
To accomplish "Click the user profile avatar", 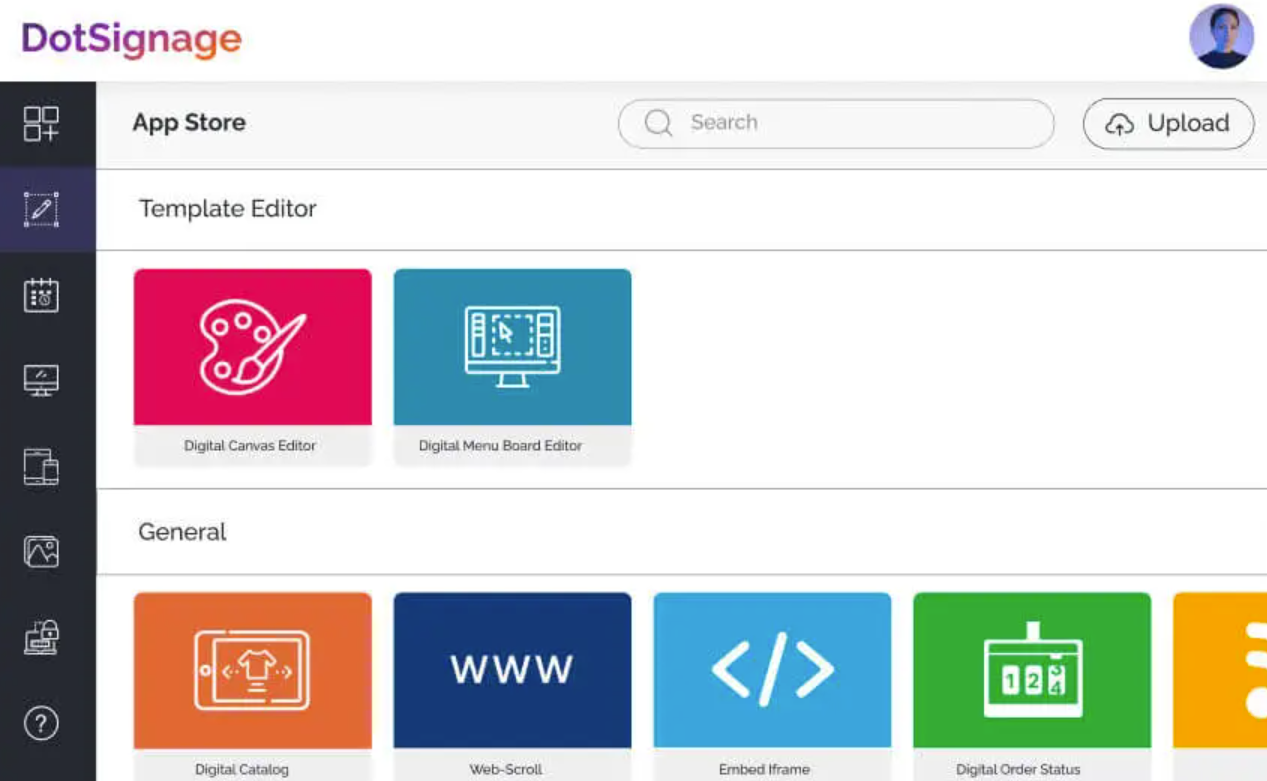I will (x=1221, y=37).
